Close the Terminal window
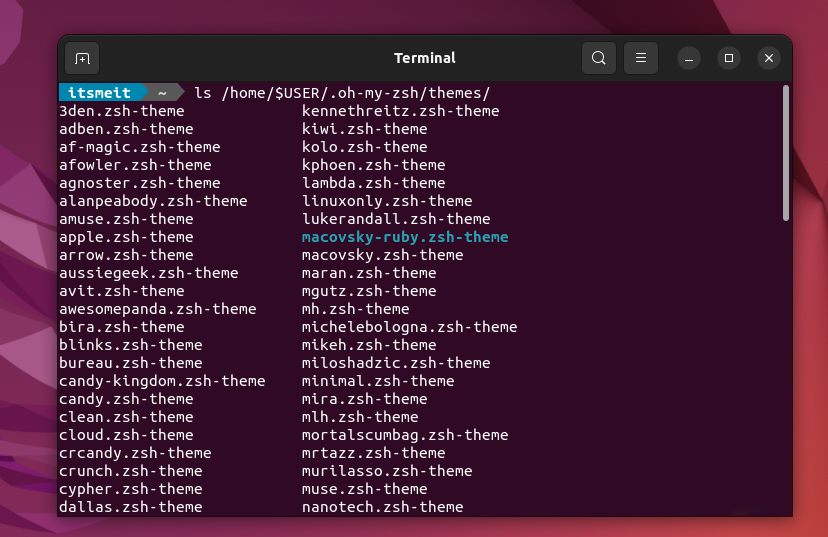828x537 pixels. pos(768,58)
